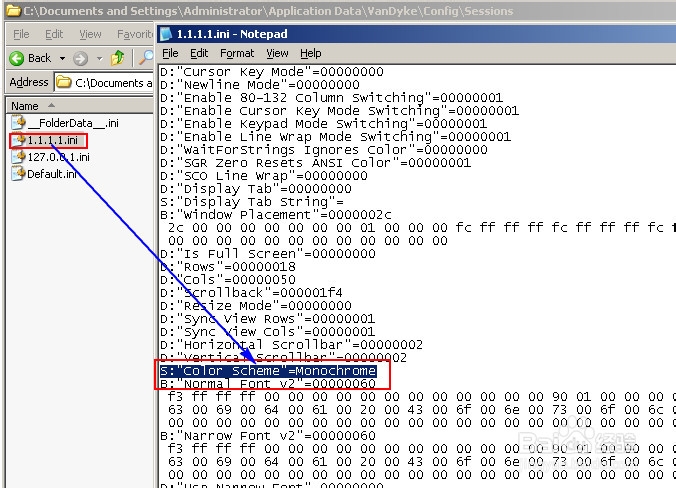This screenshot has height=488, width=676.
Task: Click the "Enable Line Wrap Mode Switching" line
Action: point(335,137)
